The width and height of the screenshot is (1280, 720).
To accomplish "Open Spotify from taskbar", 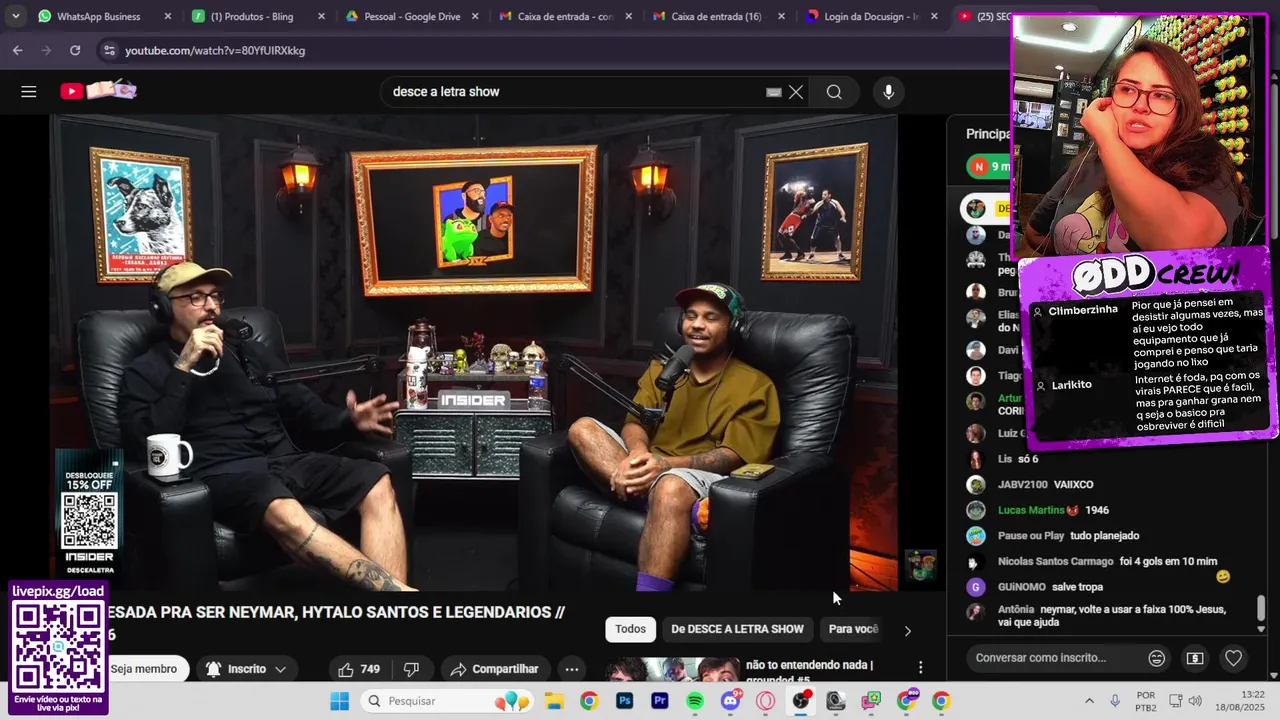I will [695, 701].
